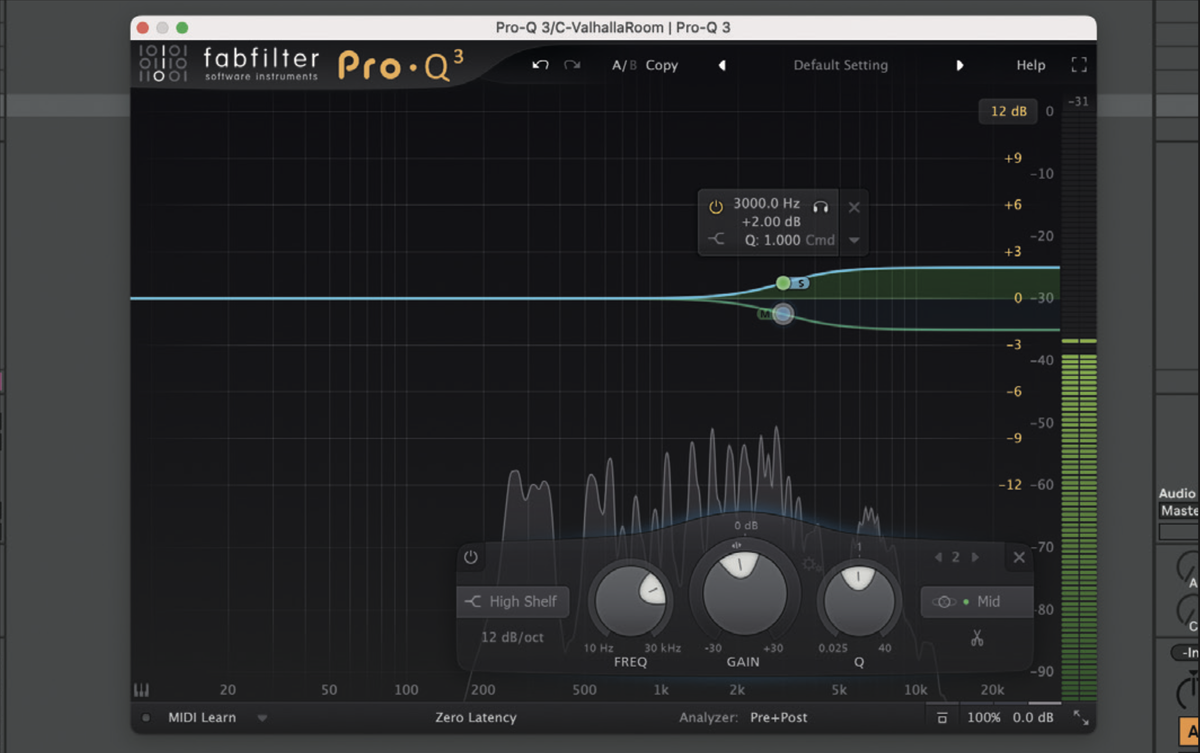Click the piano keyboard icon bottom left

pos(141,689)
